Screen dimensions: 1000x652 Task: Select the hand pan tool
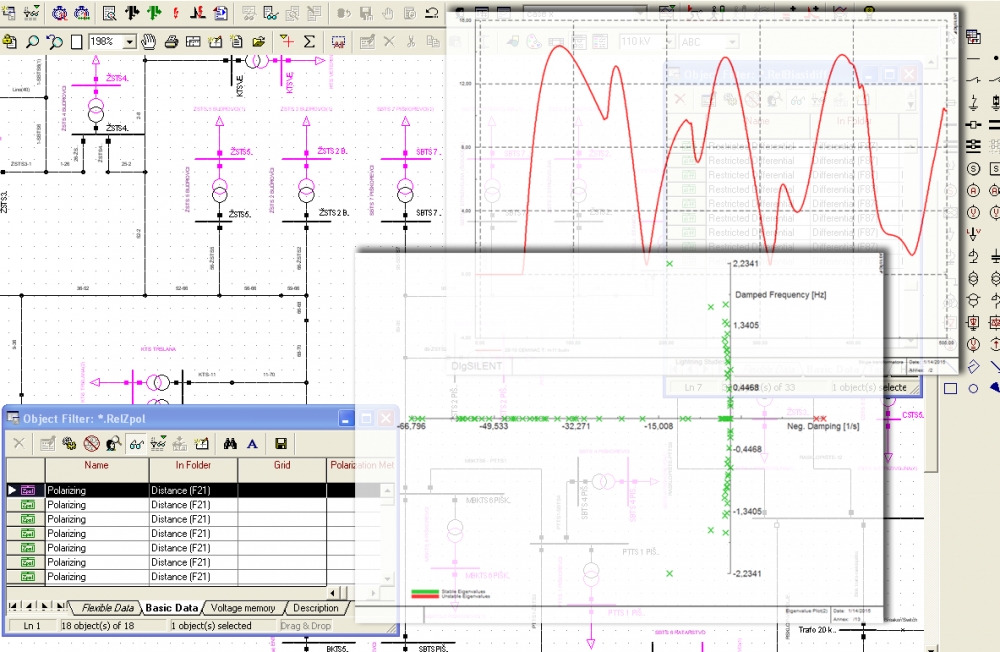[x=149, y=42]
